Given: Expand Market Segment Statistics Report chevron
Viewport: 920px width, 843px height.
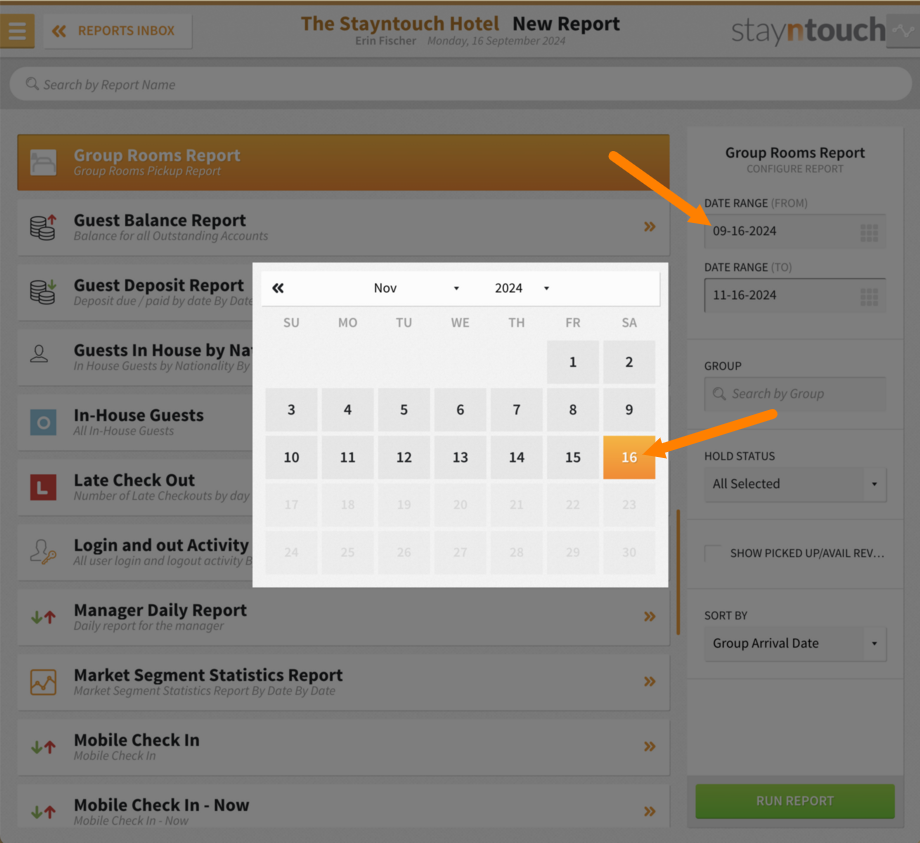Looking at the screenshot, I should tap(650, 682).
